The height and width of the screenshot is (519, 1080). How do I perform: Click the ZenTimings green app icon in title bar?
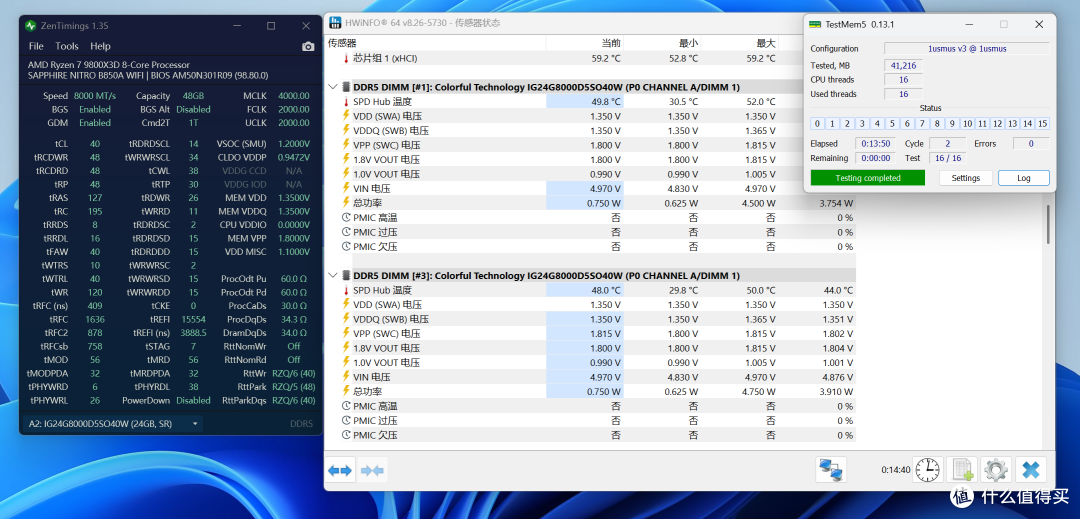coord(31,25)
